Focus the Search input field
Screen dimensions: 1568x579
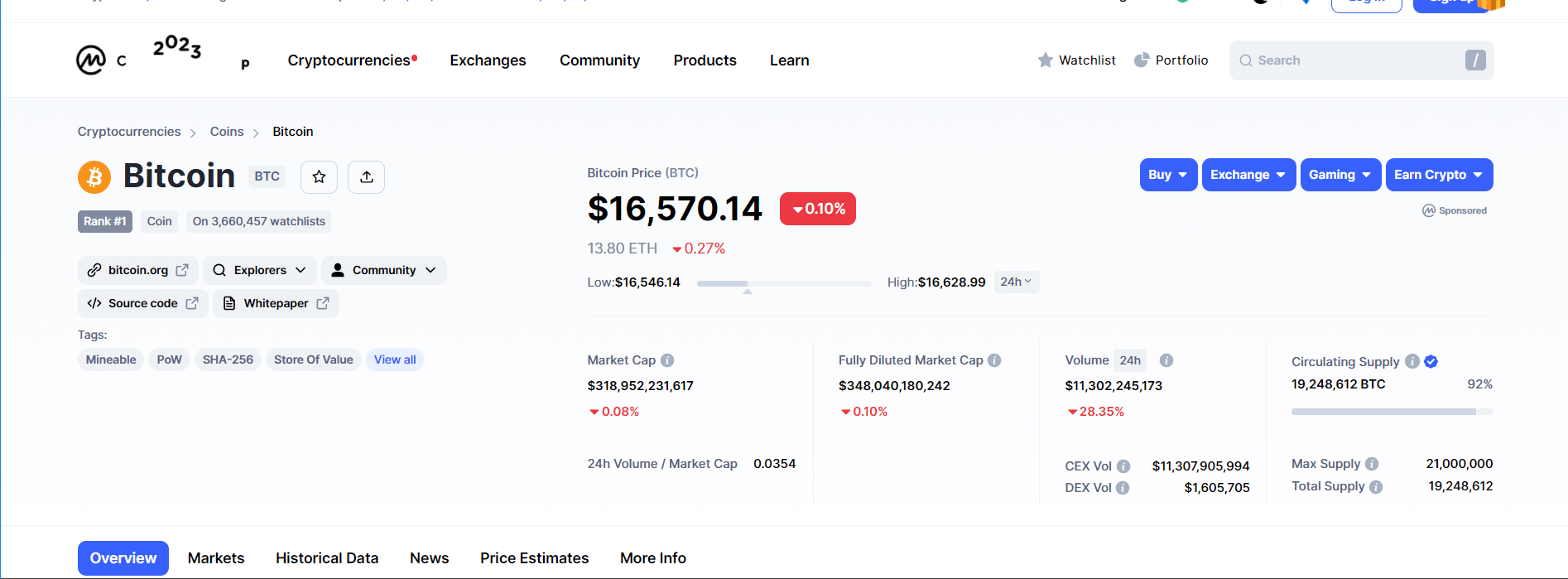click(x=1362, y=60)
